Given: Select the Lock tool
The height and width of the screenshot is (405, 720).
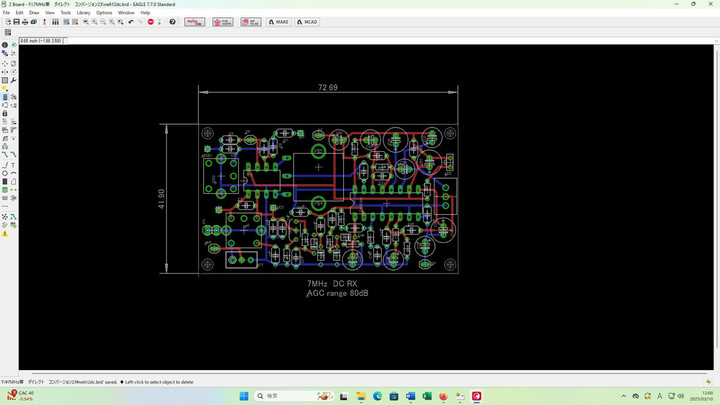Looking at the screenshot, I should [x=5, y=113].
